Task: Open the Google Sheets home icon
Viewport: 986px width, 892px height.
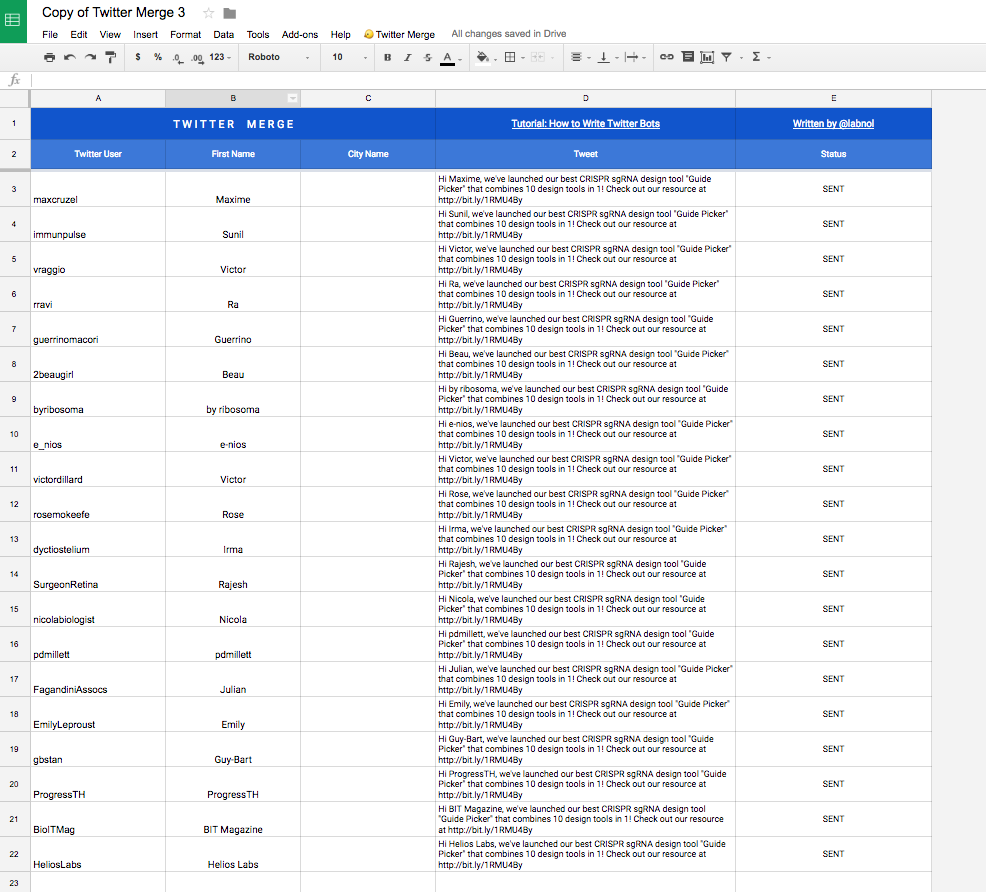Action: pyautogui.click(x=13, y=21)
